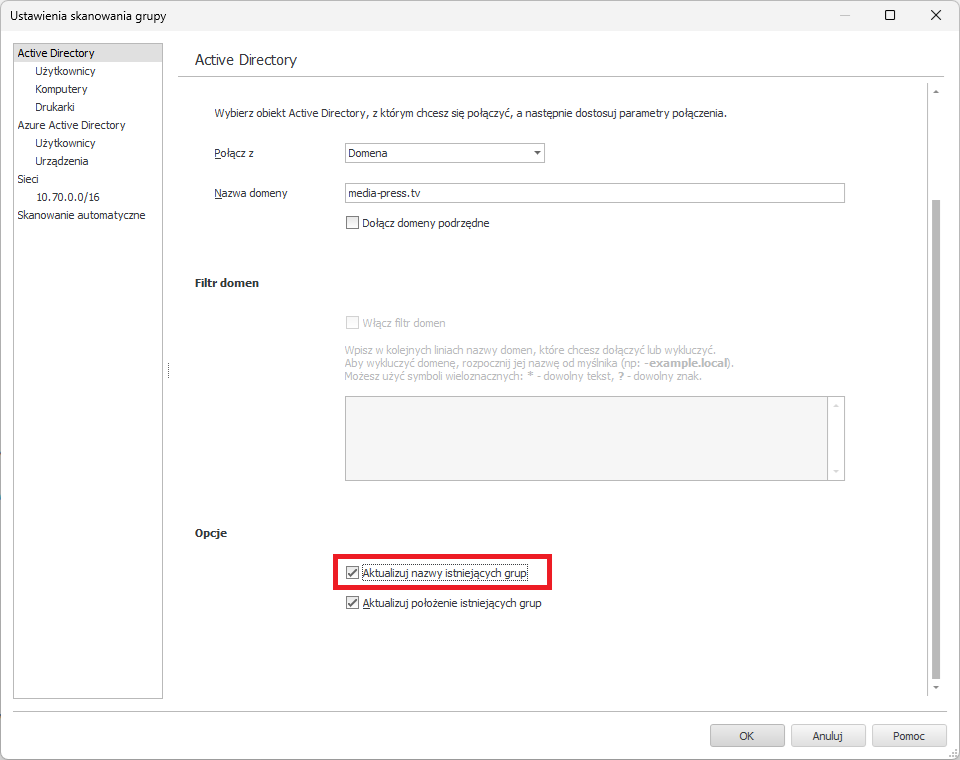Click the OK button
The width and height of the screenshot is (960, 760).
pos(747,736)
